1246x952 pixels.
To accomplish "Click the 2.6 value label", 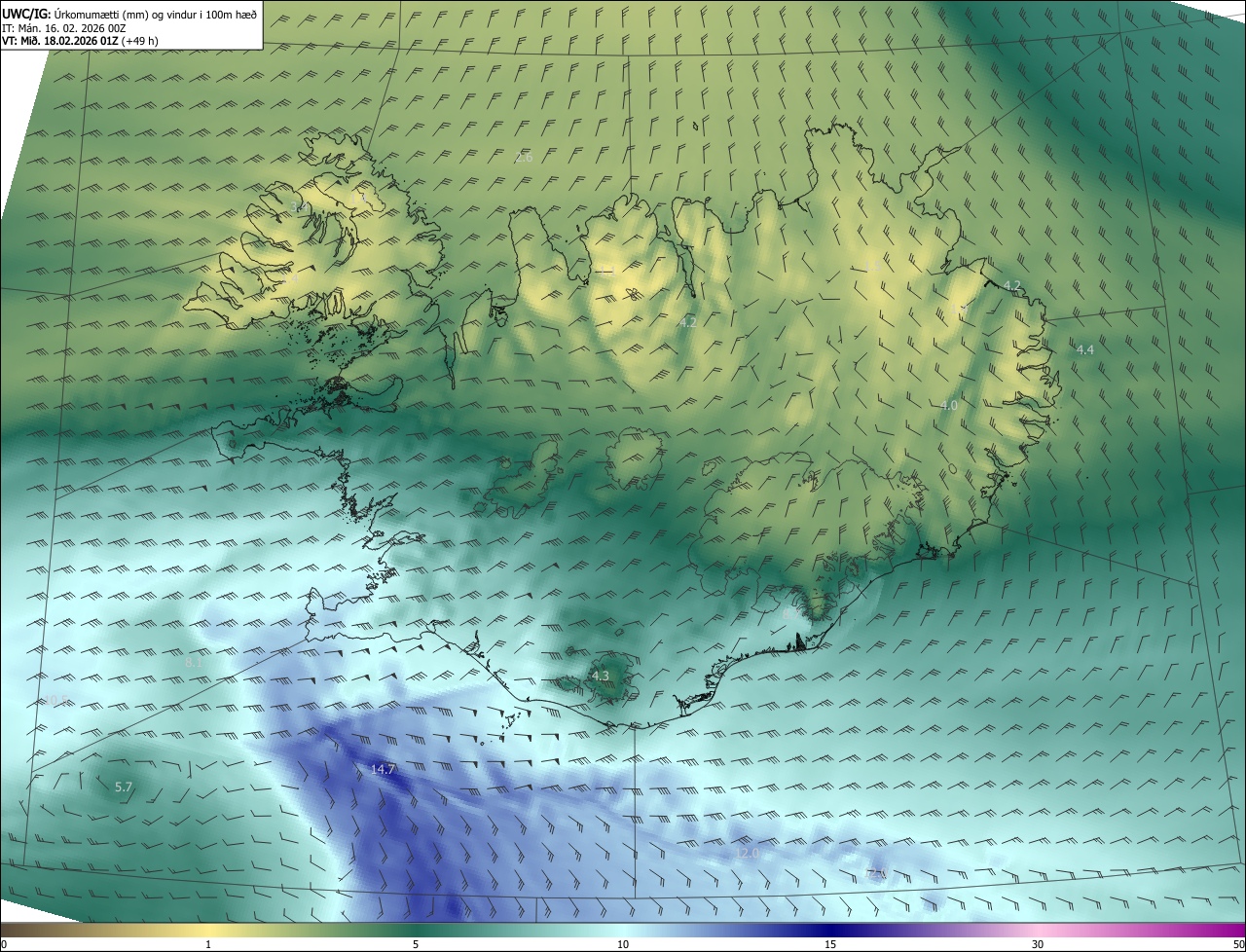I will click(x=524, y=158).
